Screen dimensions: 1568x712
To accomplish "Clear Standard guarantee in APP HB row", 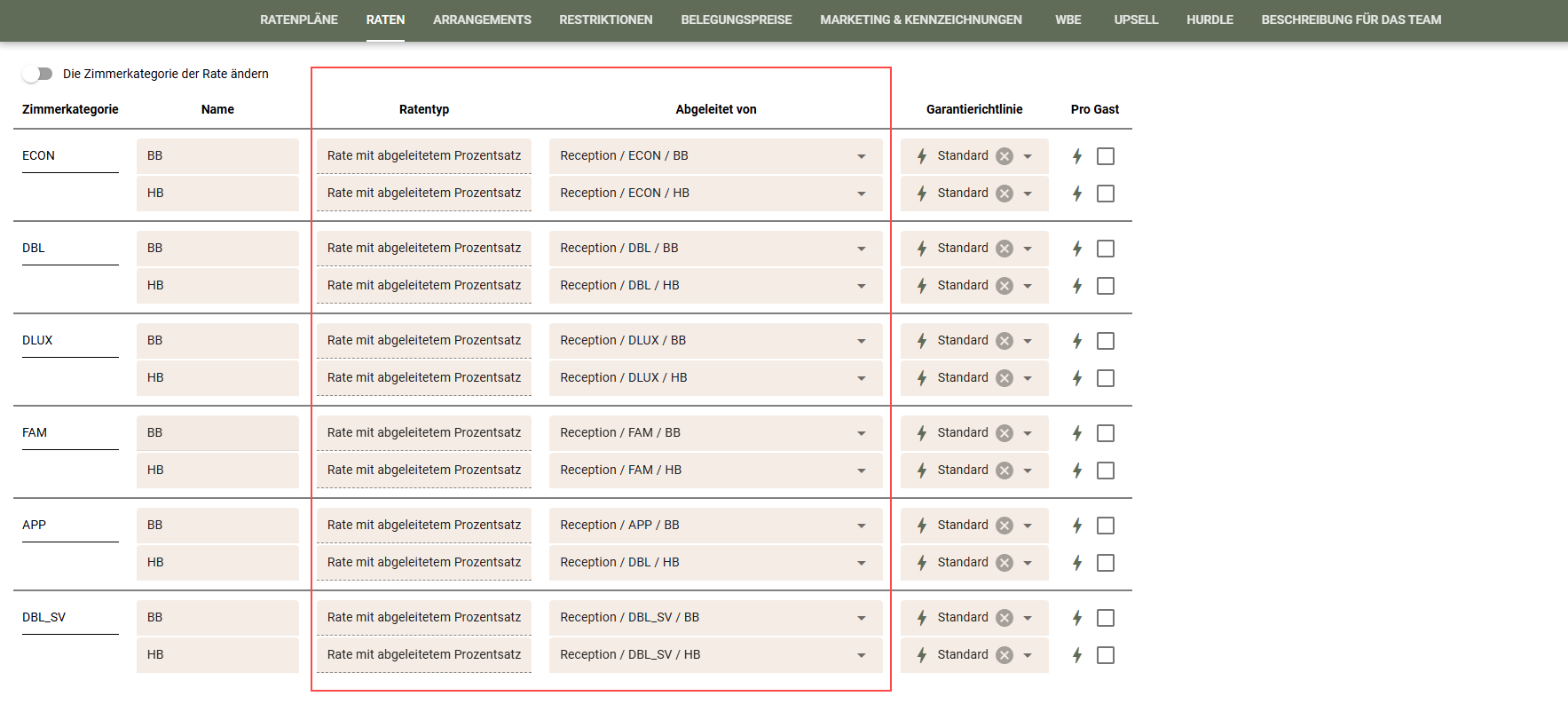I will tap(1005, 563).
